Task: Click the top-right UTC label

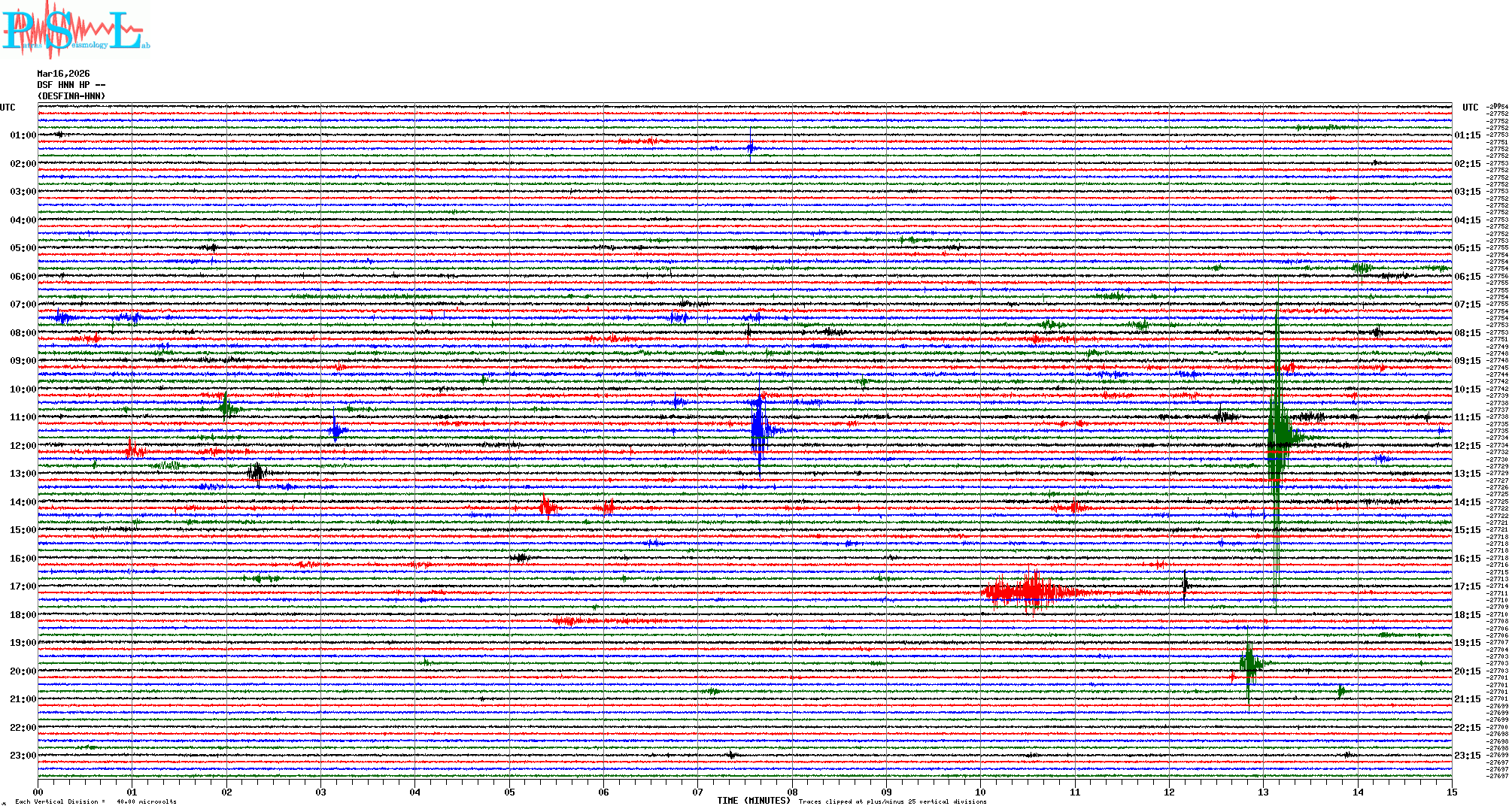Action: pos(1470,108)
